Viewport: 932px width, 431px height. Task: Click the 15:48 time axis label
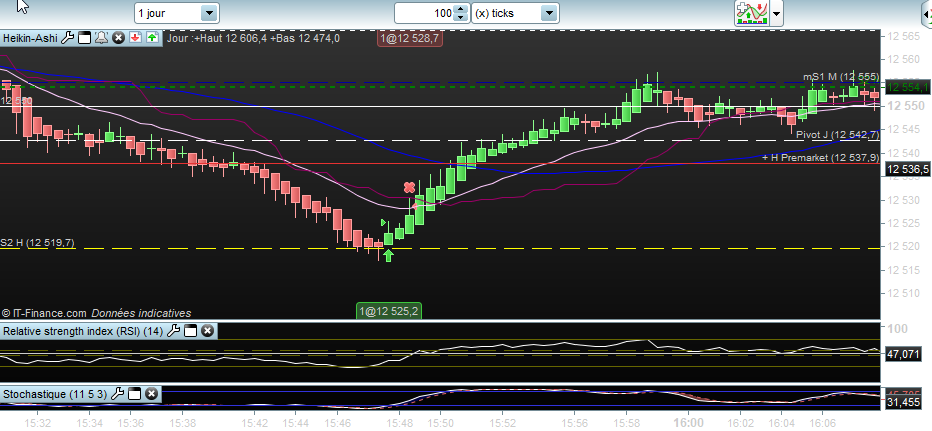[399, 421]
